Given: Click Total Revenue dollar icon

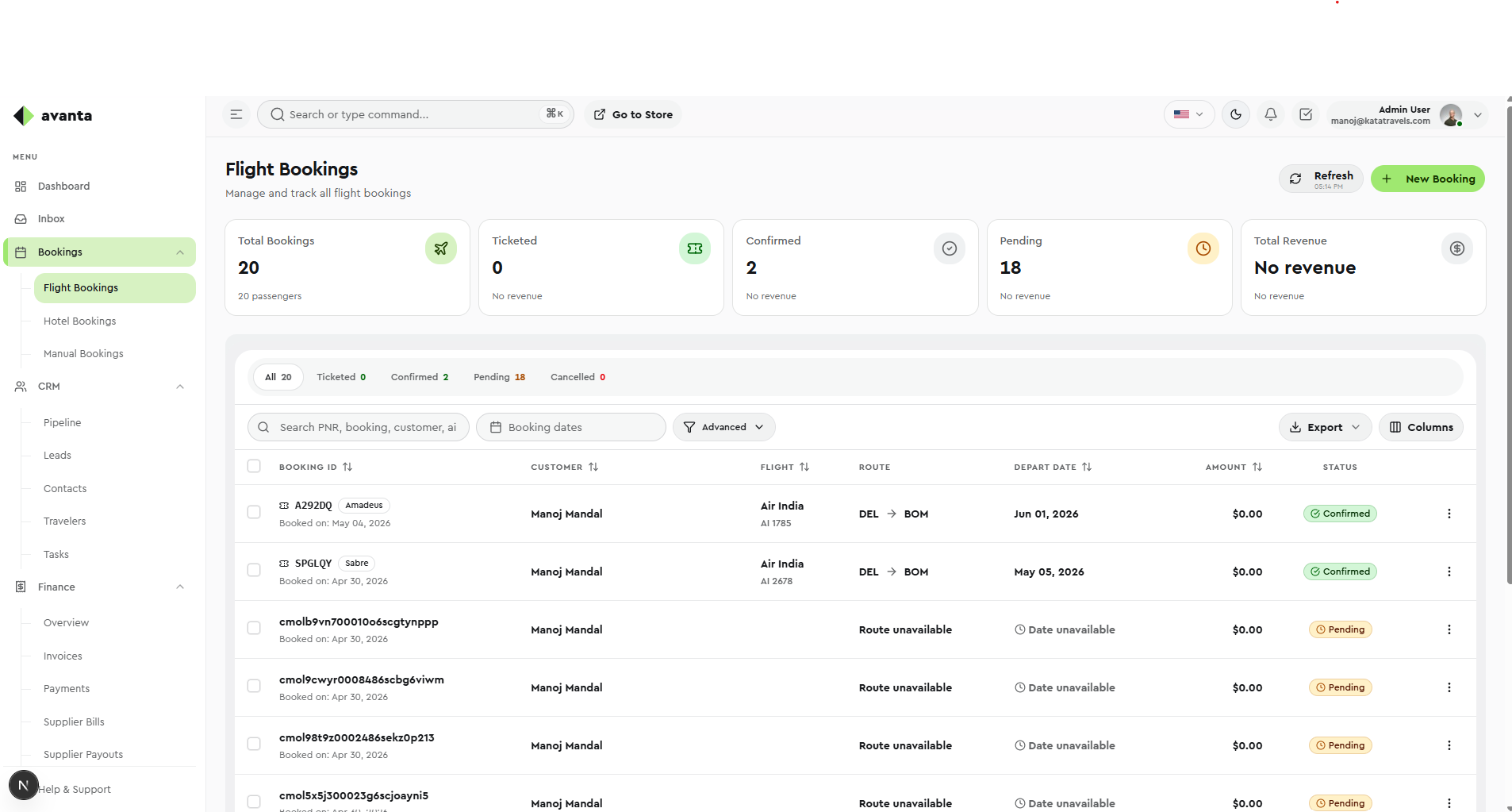Looking at the screenshot, I should click(1457, 248).
